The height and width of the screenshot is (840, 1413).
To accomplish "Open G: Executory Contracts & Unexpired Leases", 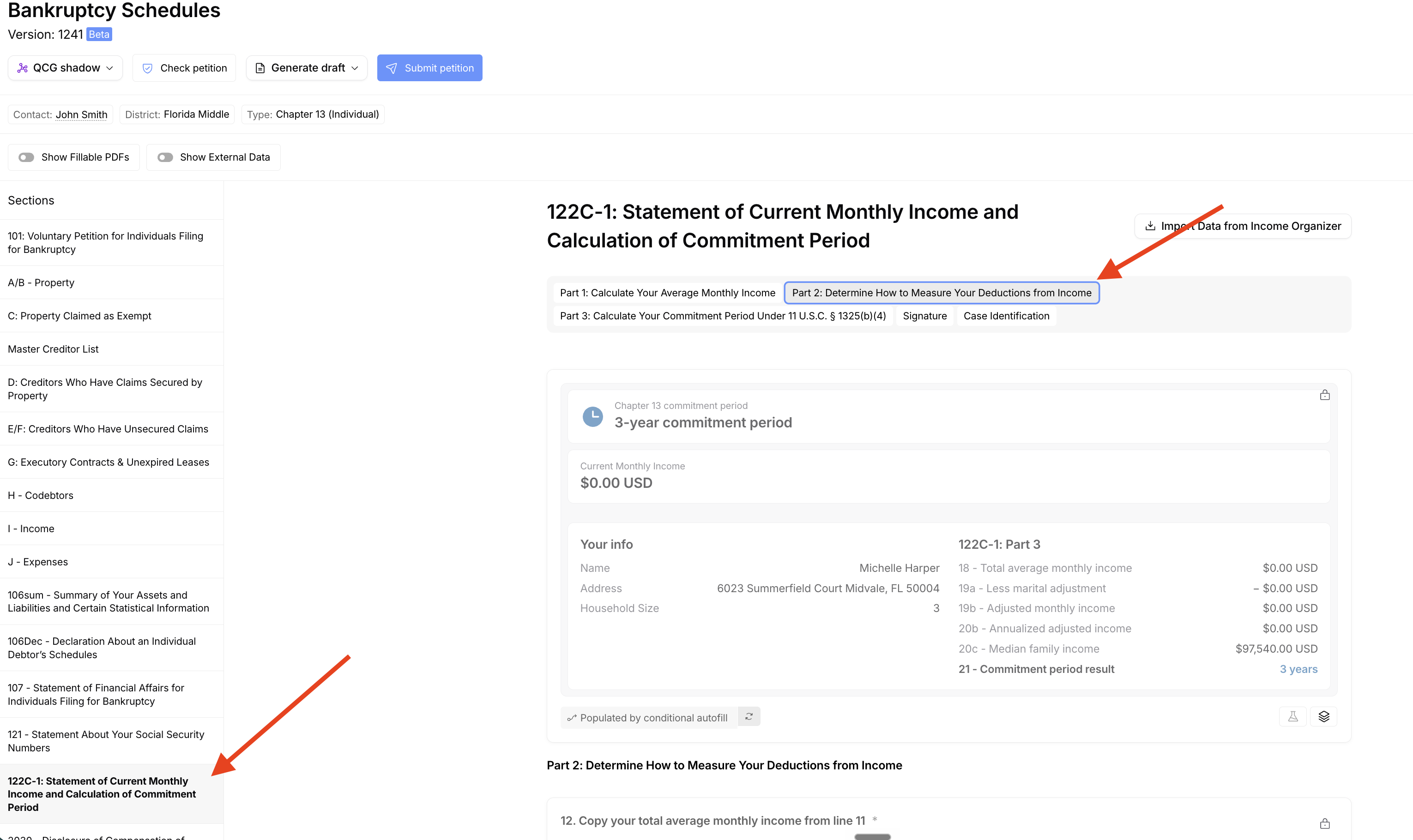I will [x=112, y=462].
